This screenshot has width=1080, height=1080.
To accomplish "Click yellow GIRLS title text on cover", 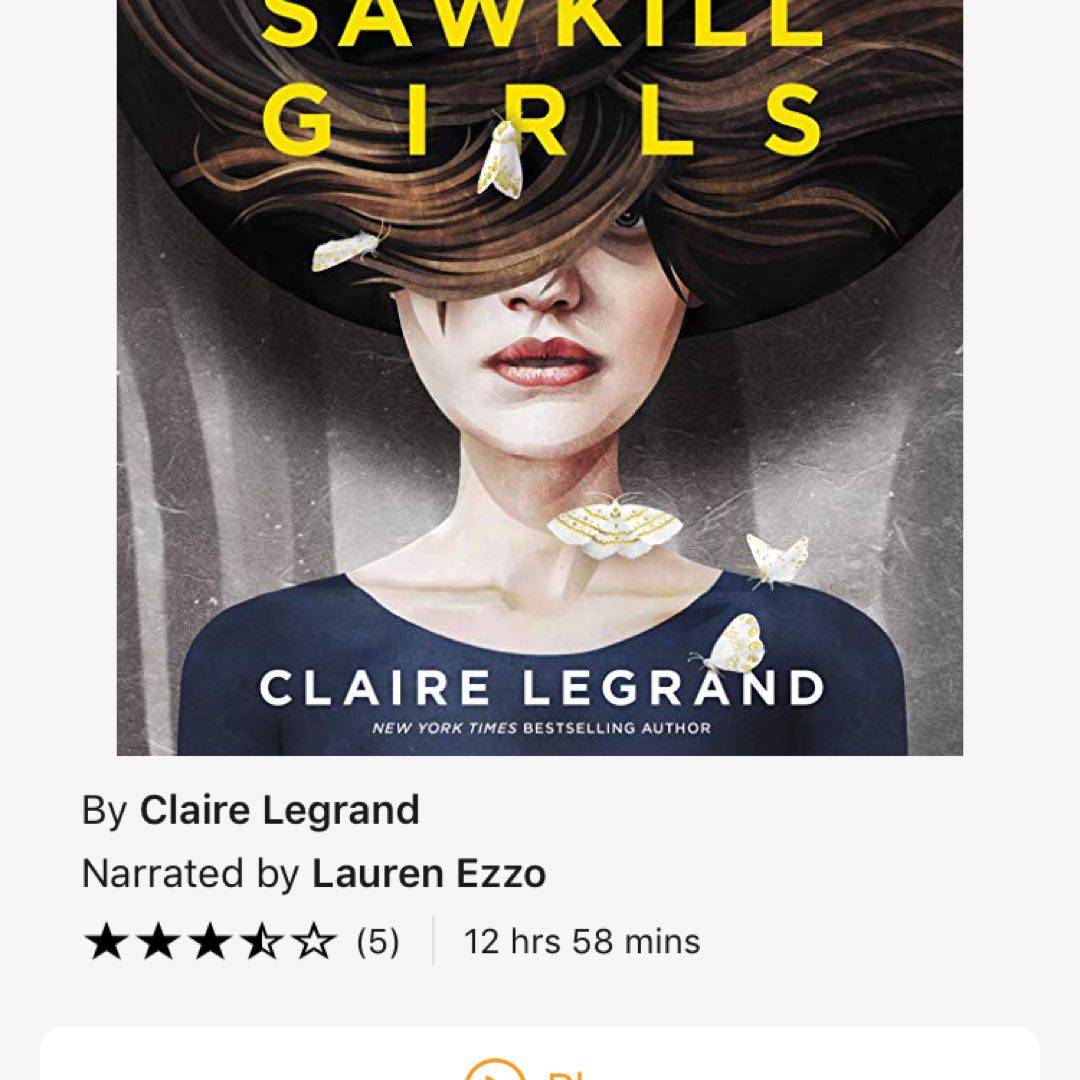I will 542,119.
